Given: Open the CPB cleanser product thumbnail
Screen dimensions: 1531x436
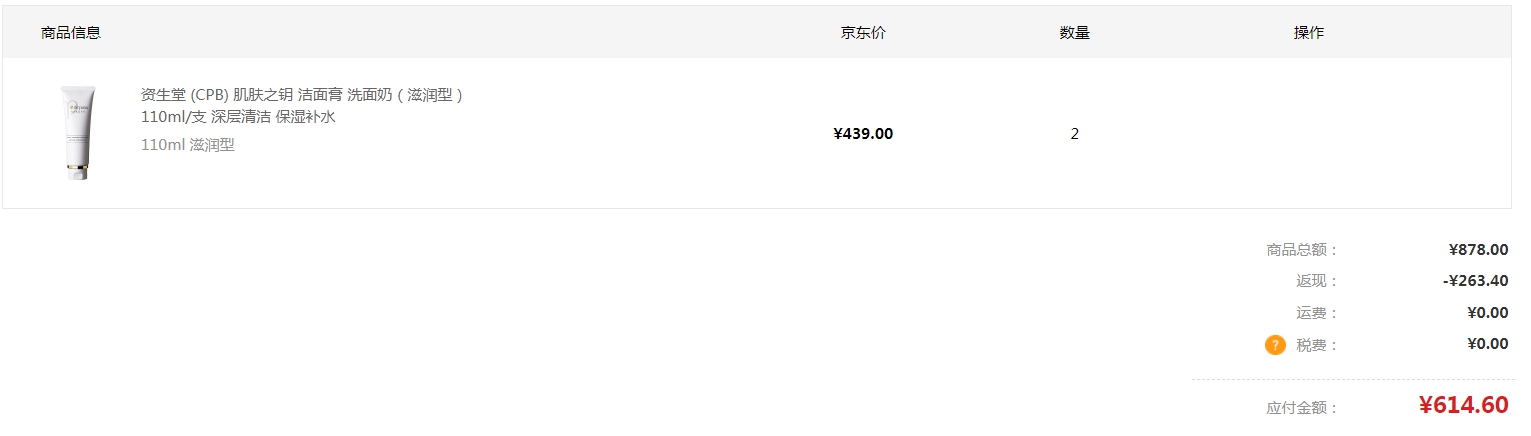Looking at the screenshot, I should [x=77, y=133].
